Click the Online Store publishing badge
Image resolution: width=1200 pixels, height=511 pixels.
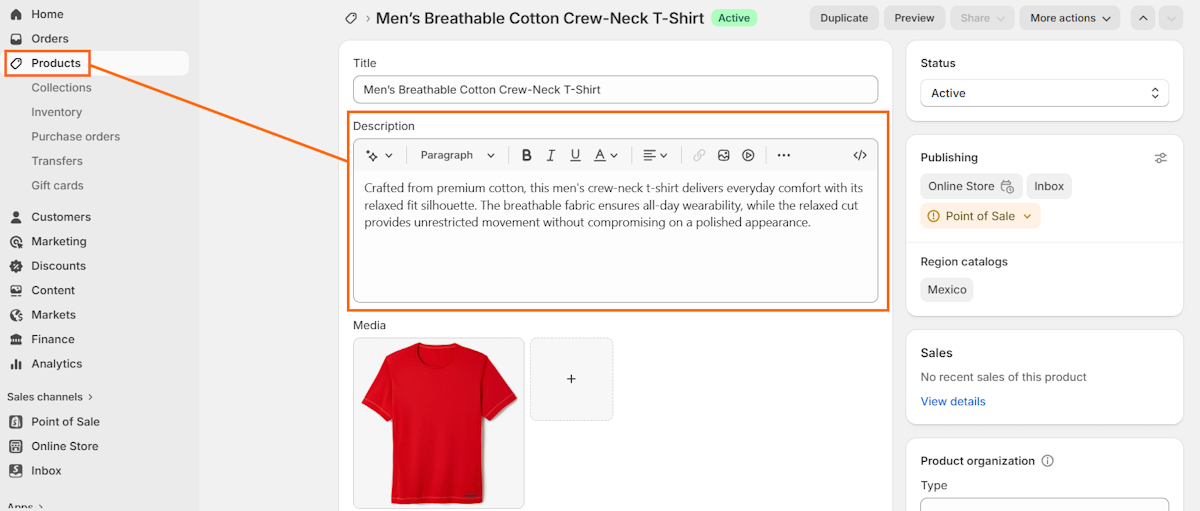pyautogui.click(x=971, y=186)
